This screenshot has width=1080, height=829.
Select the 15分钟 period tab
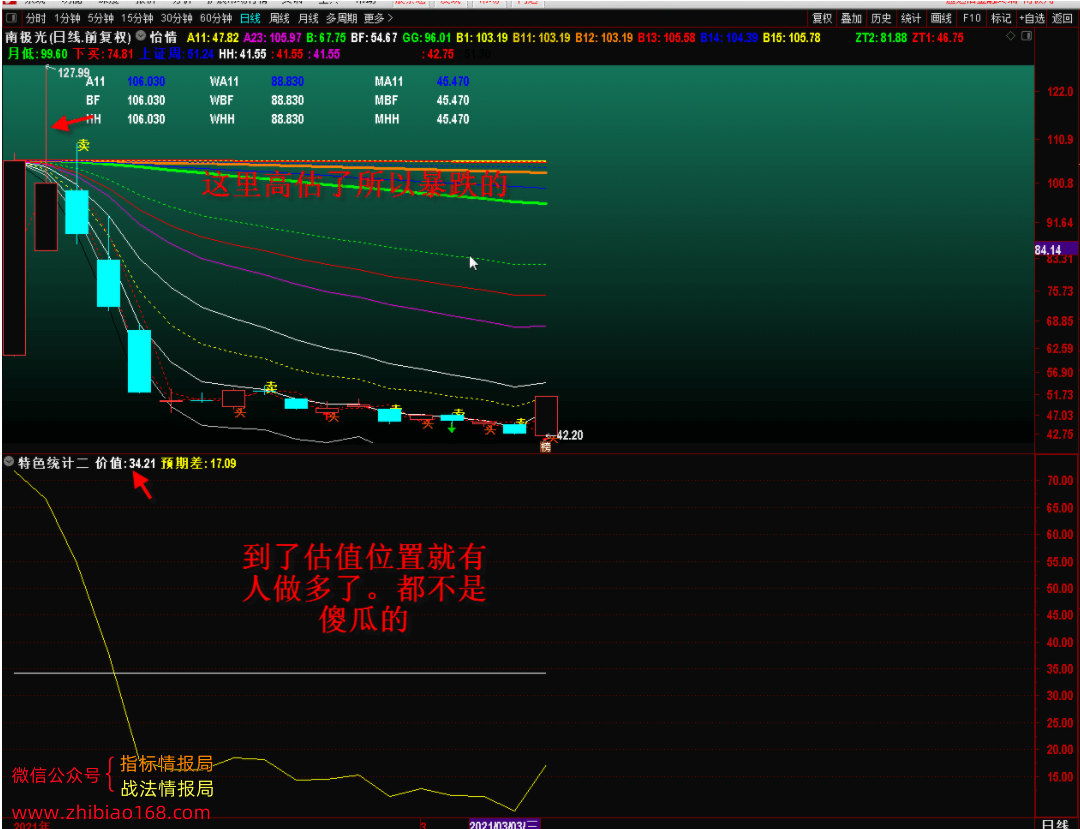[137, 19]
